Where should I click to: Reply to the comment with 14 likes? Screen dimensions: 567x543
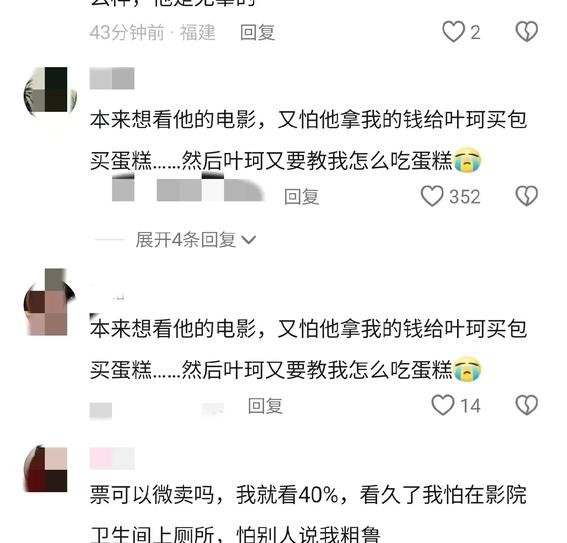[265, 406]
